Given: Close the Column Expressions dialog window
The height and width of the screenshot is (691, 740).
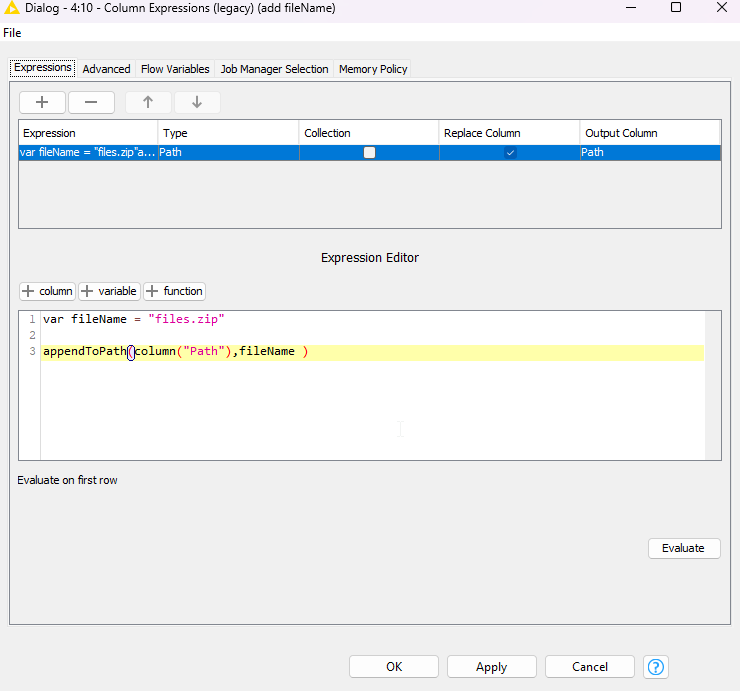Looking at the screenshot, I should (x=722, y=8).
